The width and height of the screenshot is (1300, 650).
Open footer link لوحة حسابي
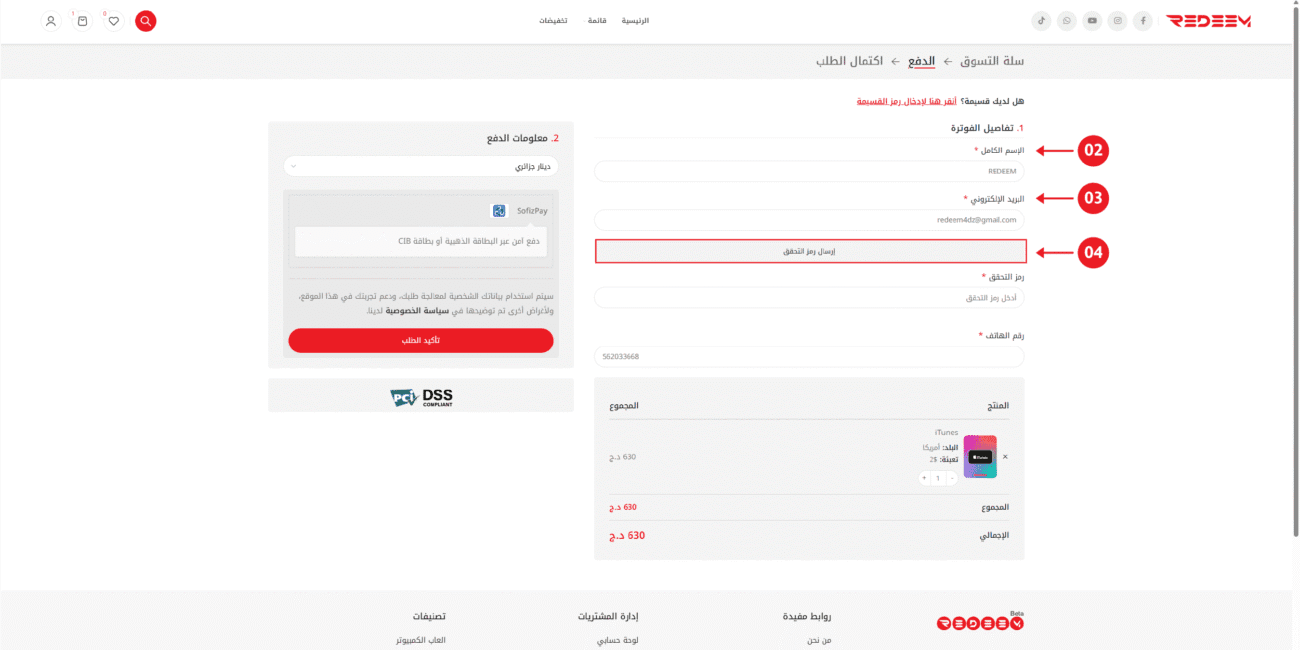619,640
